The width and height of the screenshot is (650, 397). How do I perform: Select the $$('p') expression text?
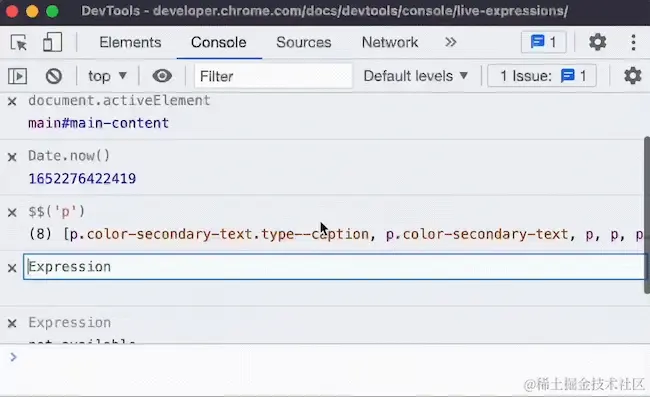coord(56,211)
